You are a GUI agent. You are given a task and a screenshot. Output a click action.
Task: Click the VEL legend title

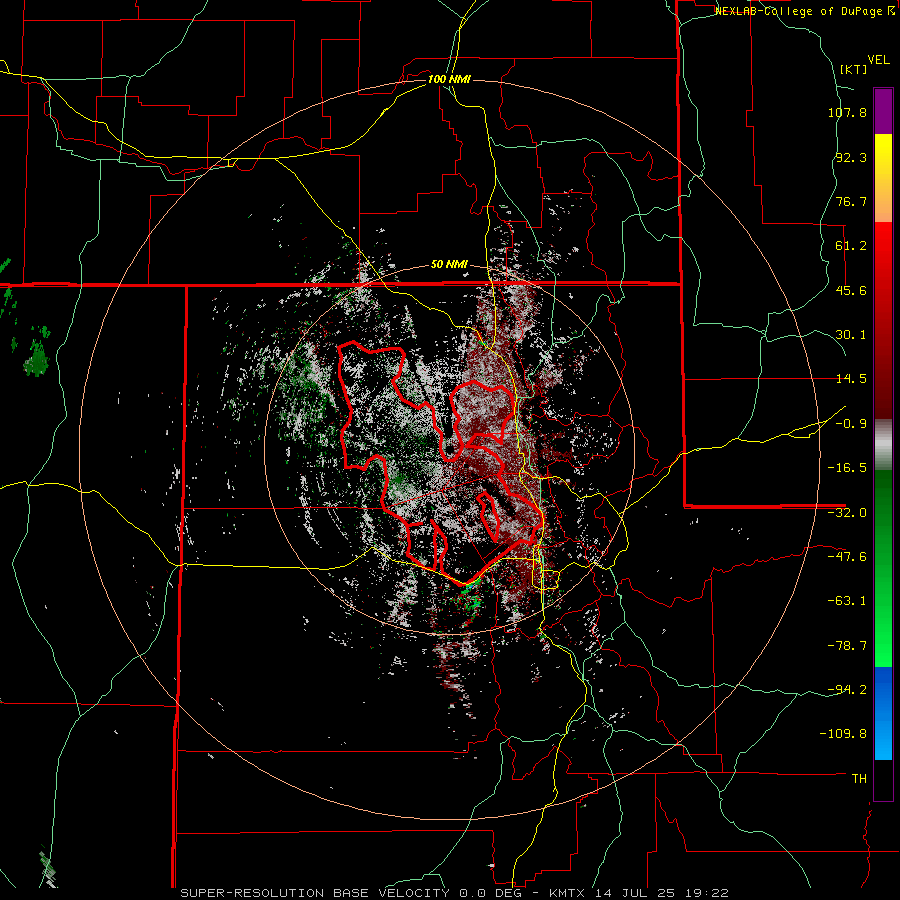tap(878, 60)
